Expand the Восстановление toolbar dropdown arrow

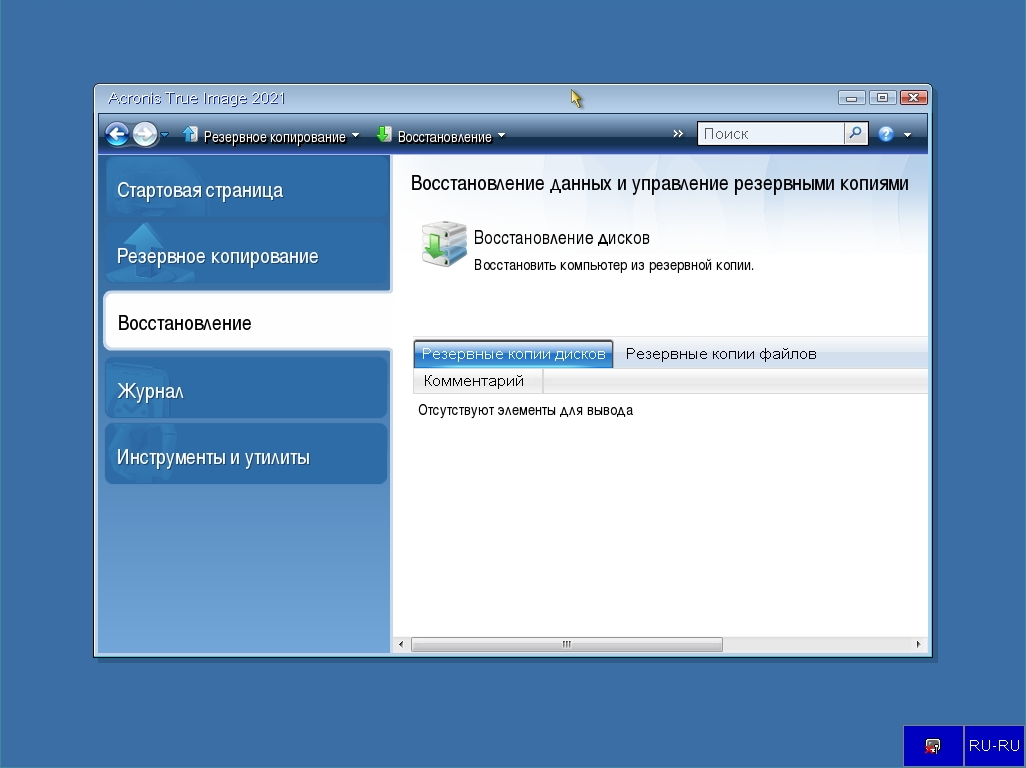click(x=501, y=136)
